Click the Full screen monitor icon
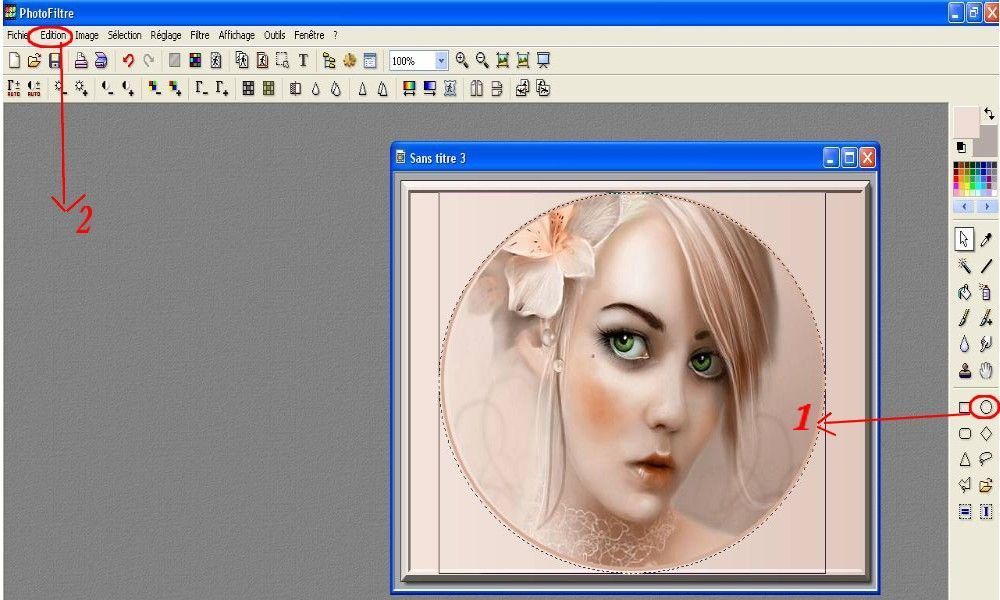 543,61
